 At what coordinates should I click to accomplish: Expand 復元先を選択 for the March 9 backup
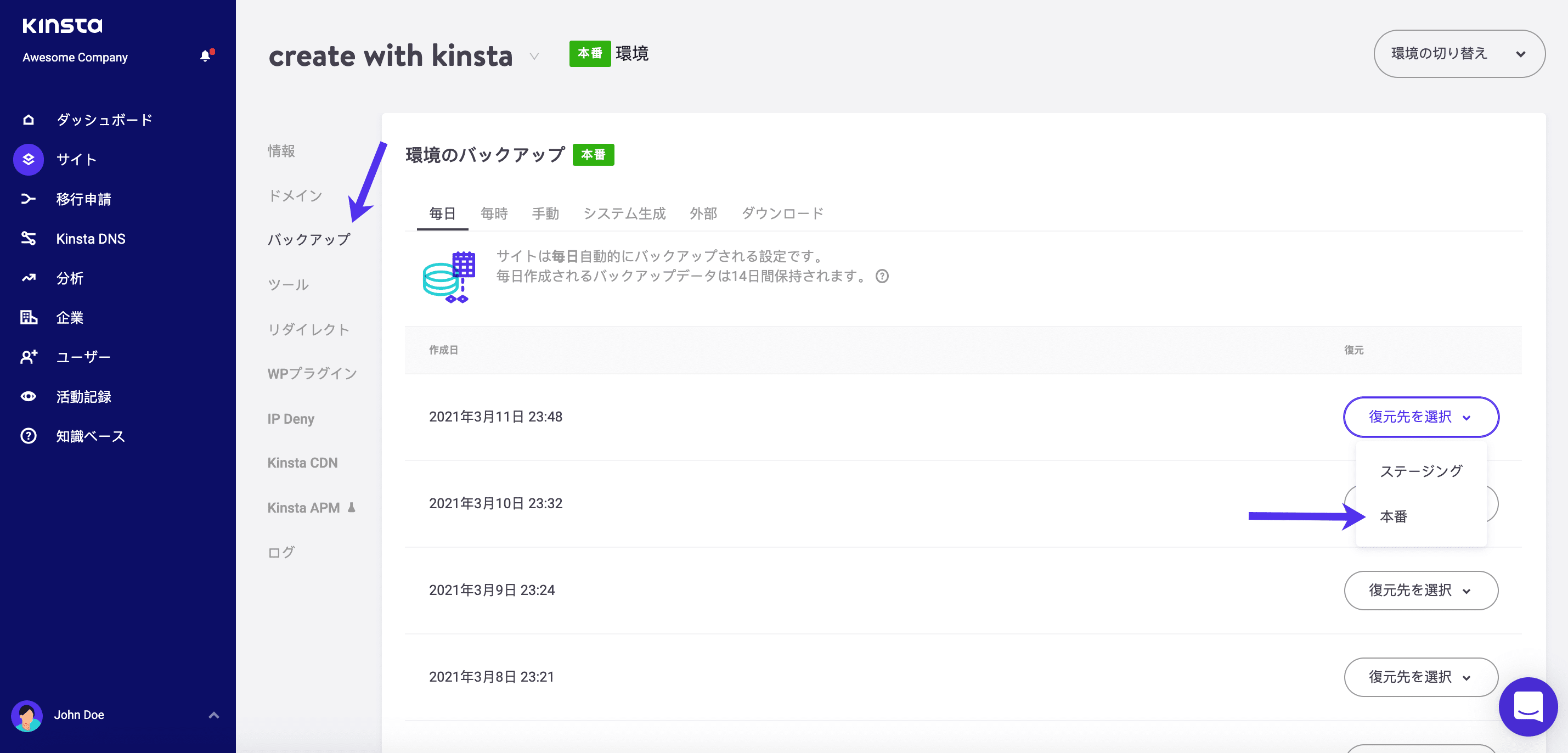(x=1421, y=590)
